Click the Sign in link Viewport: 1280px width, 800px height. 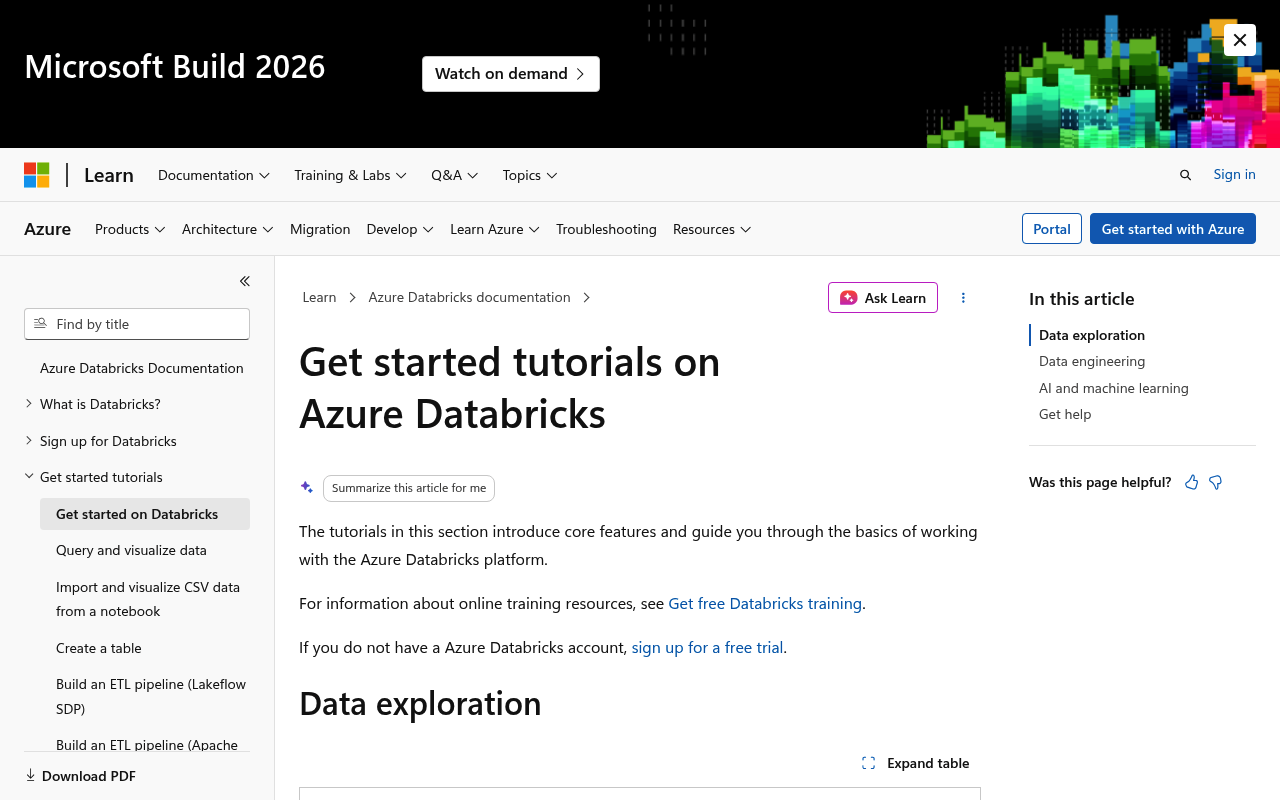(1234, 174)
